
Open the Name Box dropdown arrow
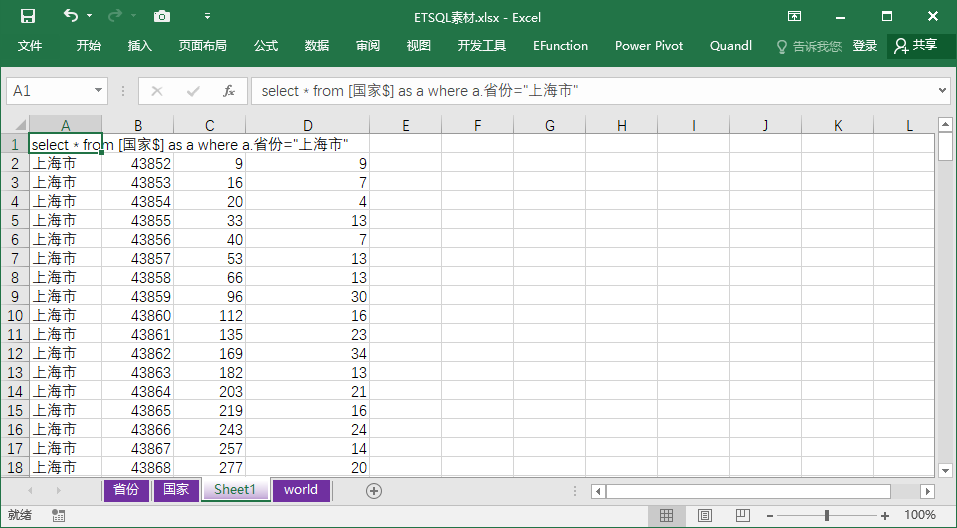tap(98, 91)
